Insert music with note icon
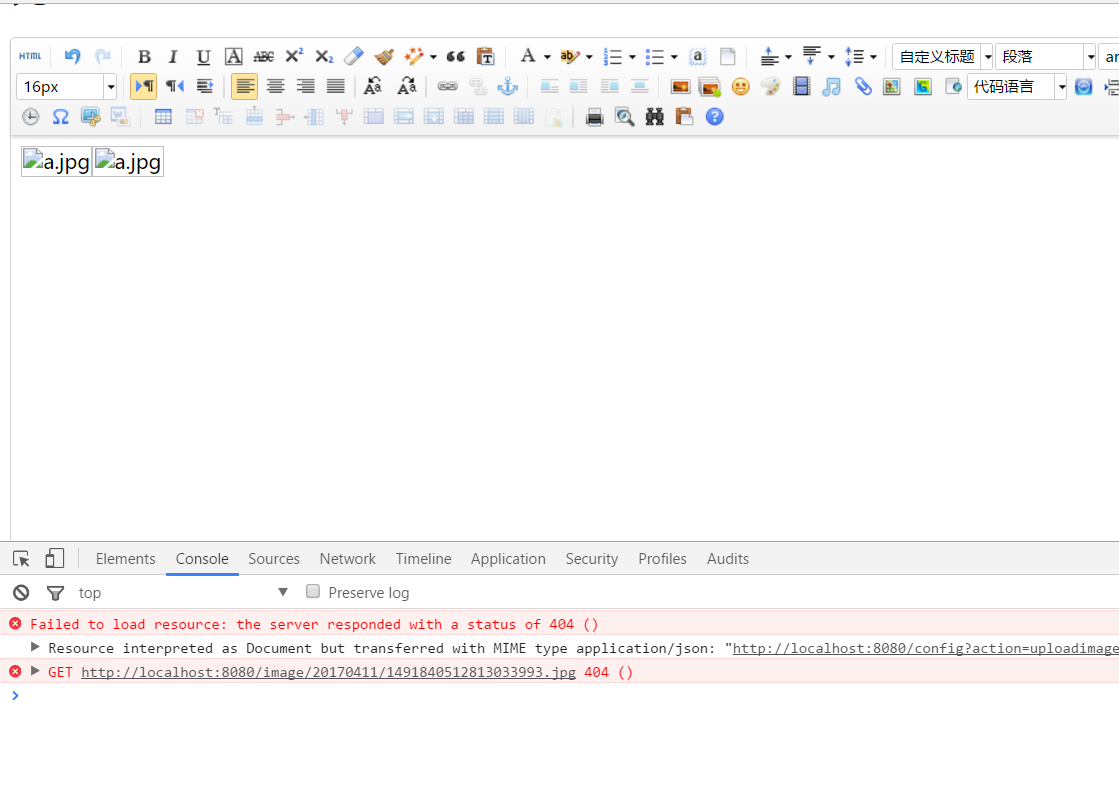Screen dimensions: 1119x791 tap(831, 86)
